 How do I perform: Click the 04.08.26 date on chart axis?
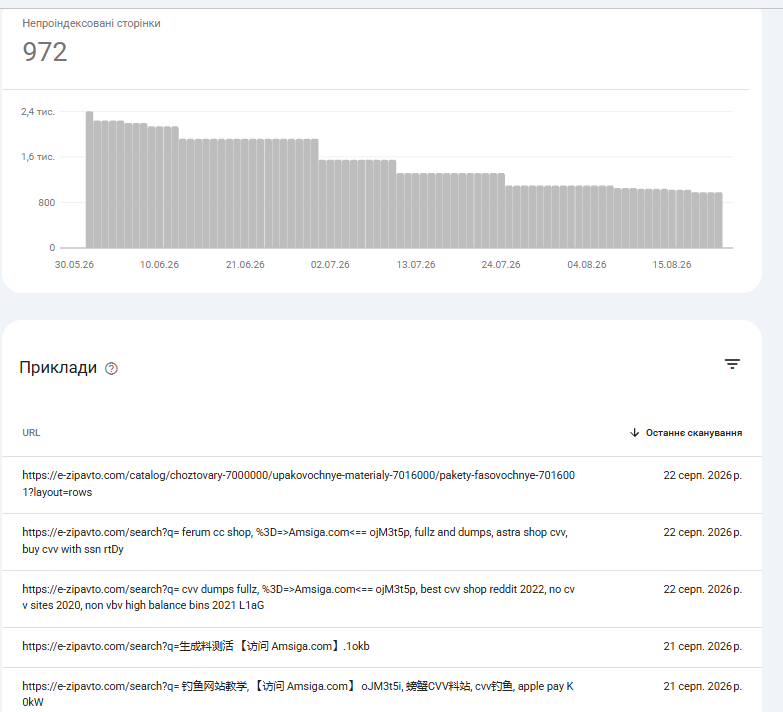(x=587, y=265)
